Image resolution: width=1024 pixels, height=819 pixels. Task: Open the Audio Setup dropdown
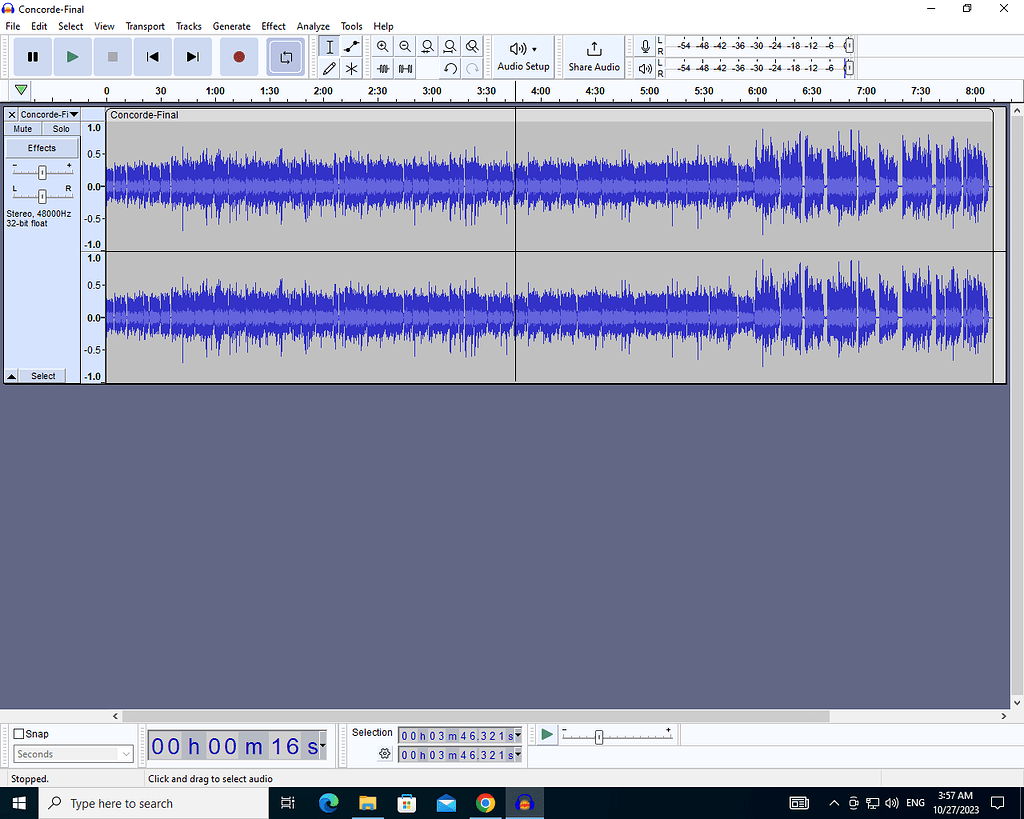tap(523, 57)
